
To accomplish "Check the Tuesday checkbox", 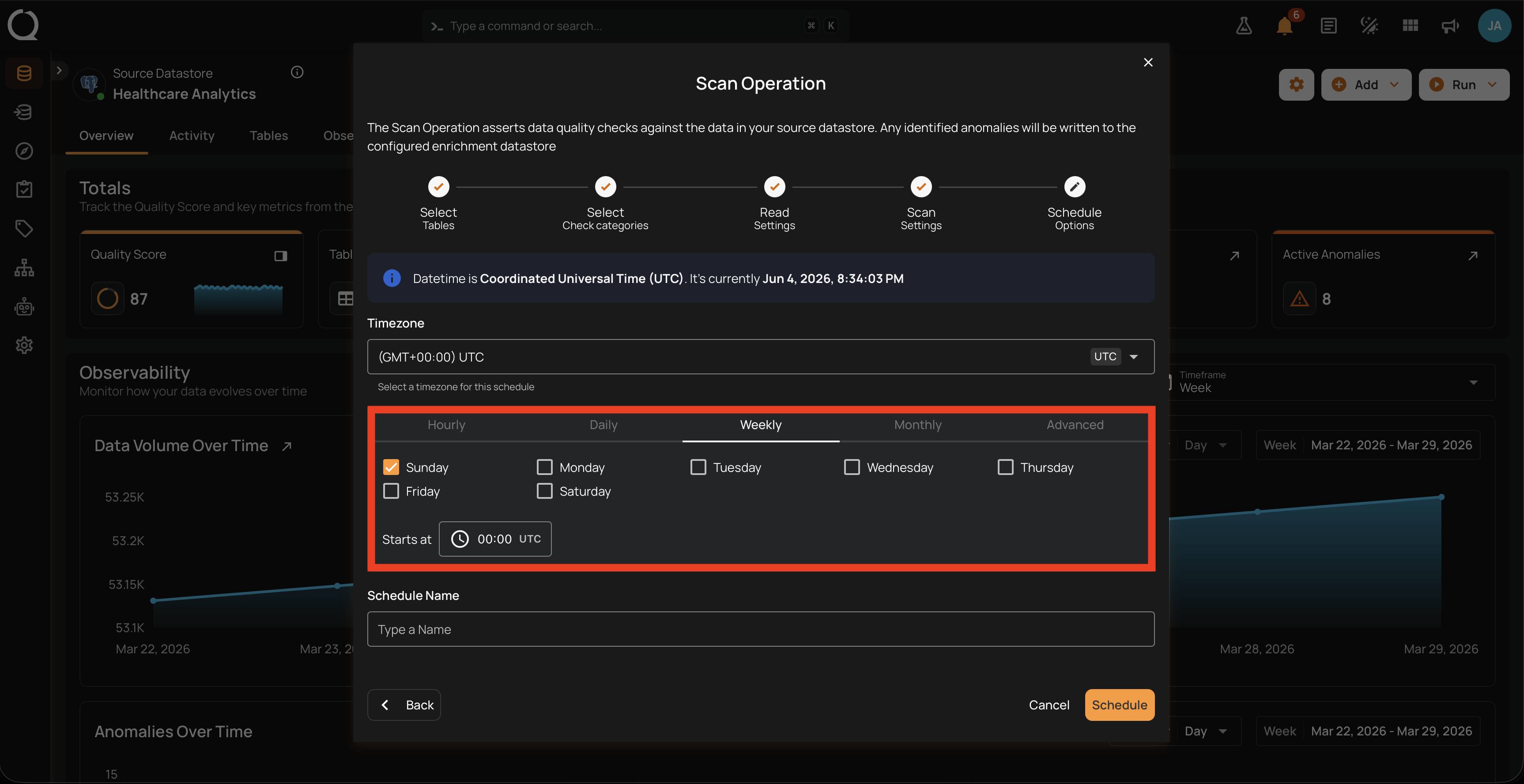I will pyautogui.click(x=698, y=467).
